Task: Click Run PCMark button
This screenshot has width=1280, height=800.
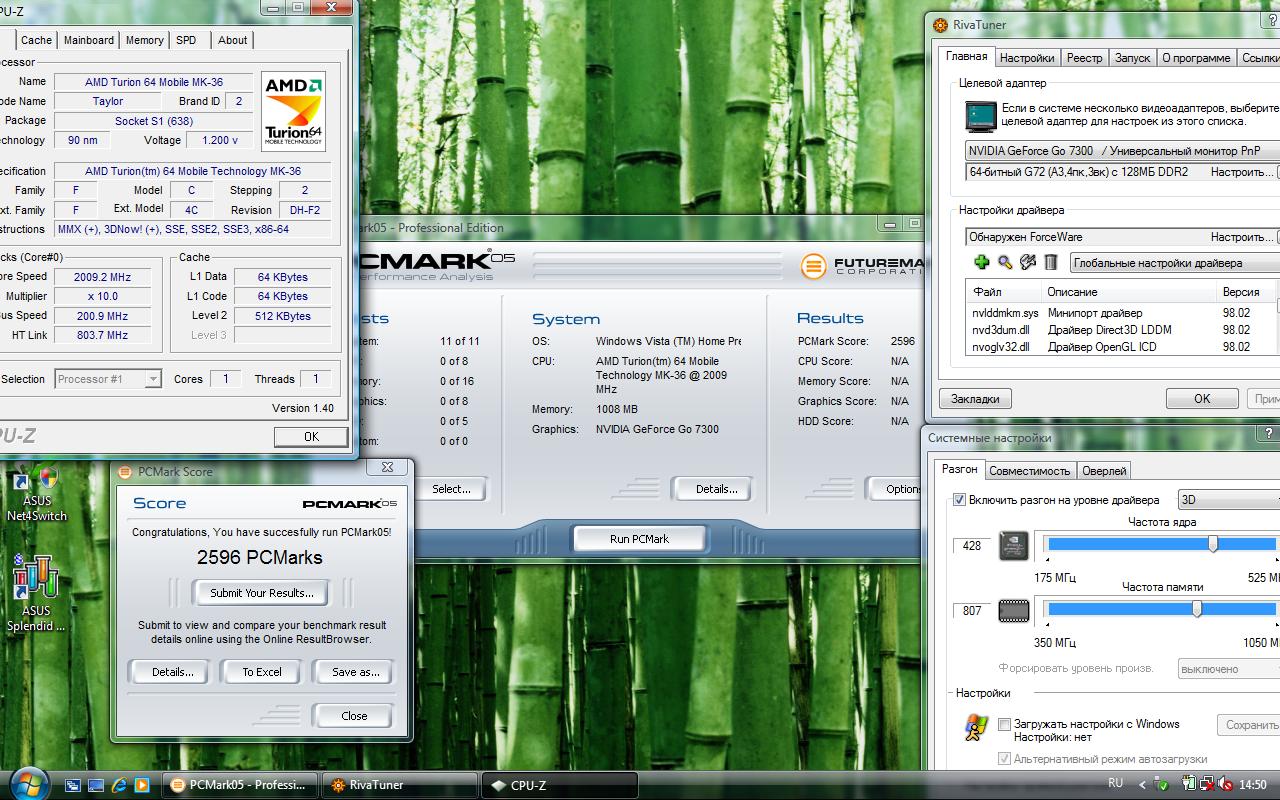Action: pyautogui.click(x=639, y=539)
